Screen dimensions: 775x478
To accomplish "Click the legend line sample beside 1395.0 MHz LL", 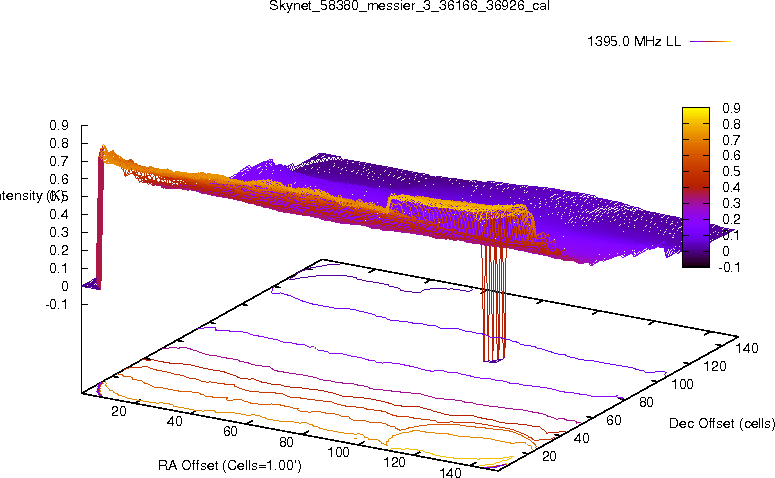I will coord(710,42).
